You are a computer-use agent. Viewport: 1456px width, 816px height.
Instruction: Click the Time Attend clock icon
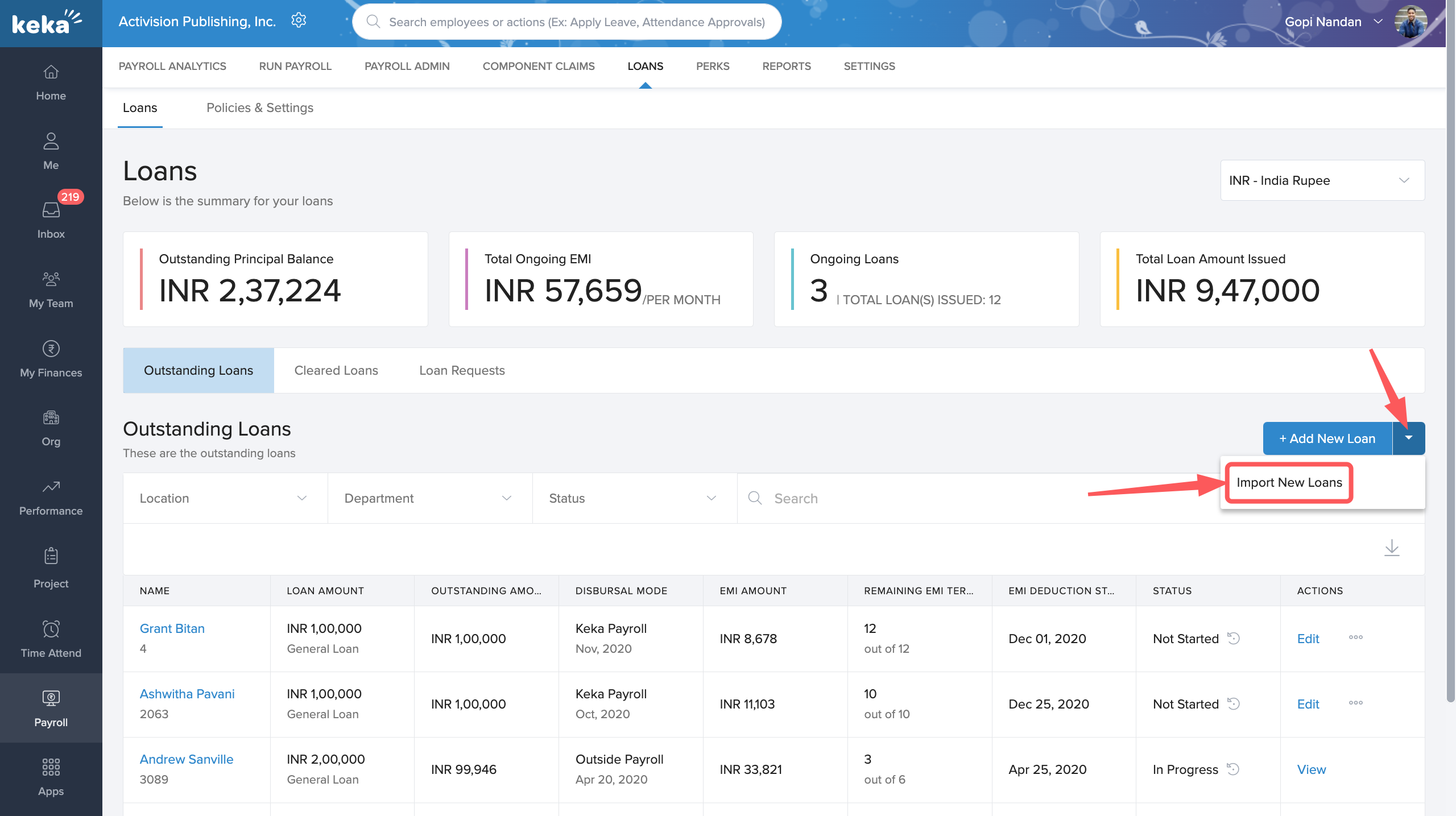pos(51,629)
